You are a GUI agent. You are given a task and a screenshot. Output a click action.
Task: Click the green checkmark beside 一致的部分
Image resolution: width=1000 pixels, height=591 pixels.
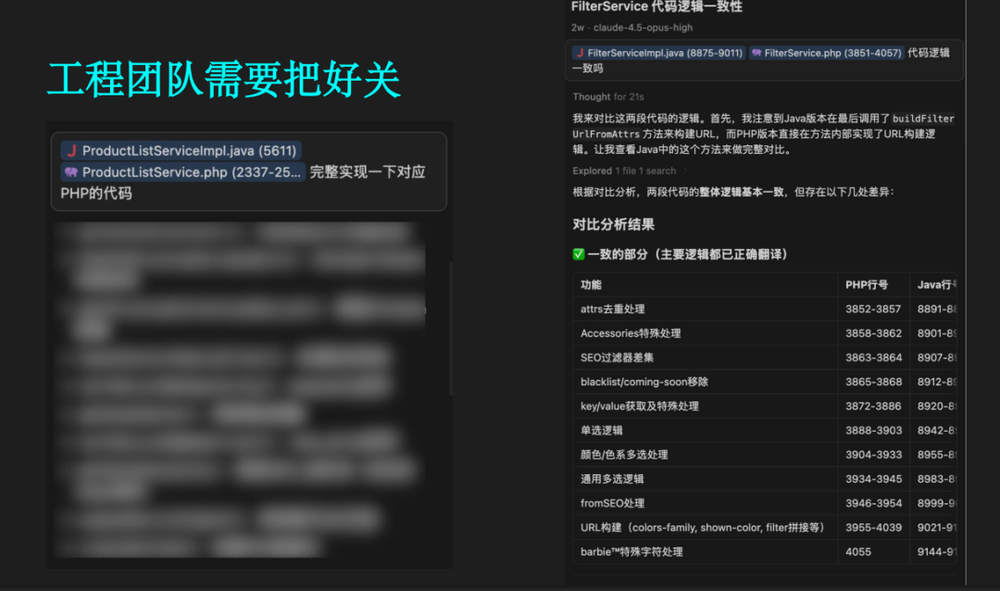point(579,255)
